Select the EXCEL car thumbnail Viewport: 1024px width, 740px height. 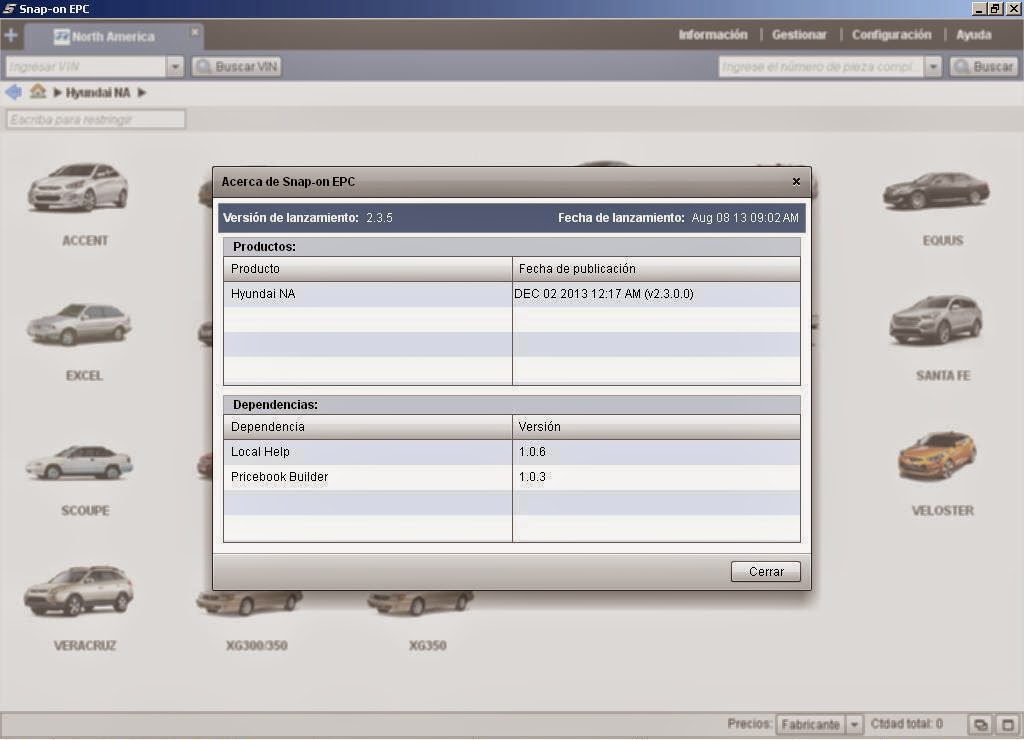tap(79, 324)
